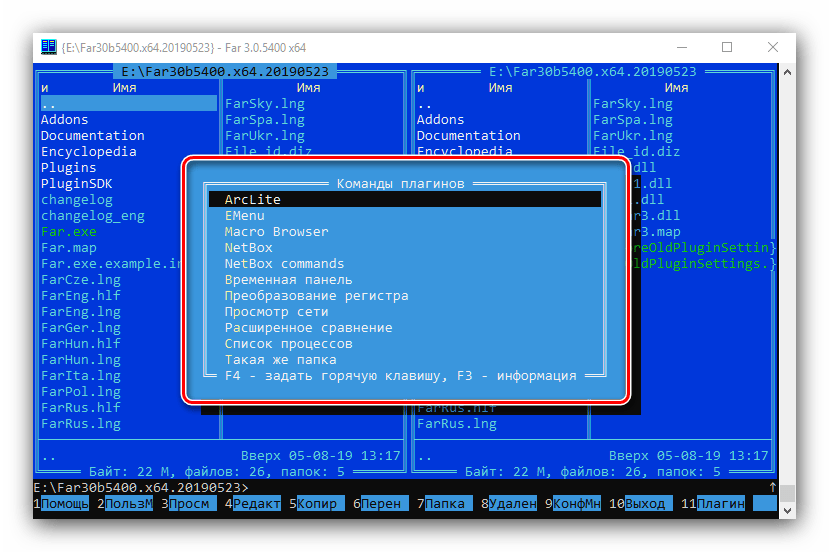The width and height of the screenshot is (829, 552).
Task: Click the left panel path header
Action: [x=225, y=71]
